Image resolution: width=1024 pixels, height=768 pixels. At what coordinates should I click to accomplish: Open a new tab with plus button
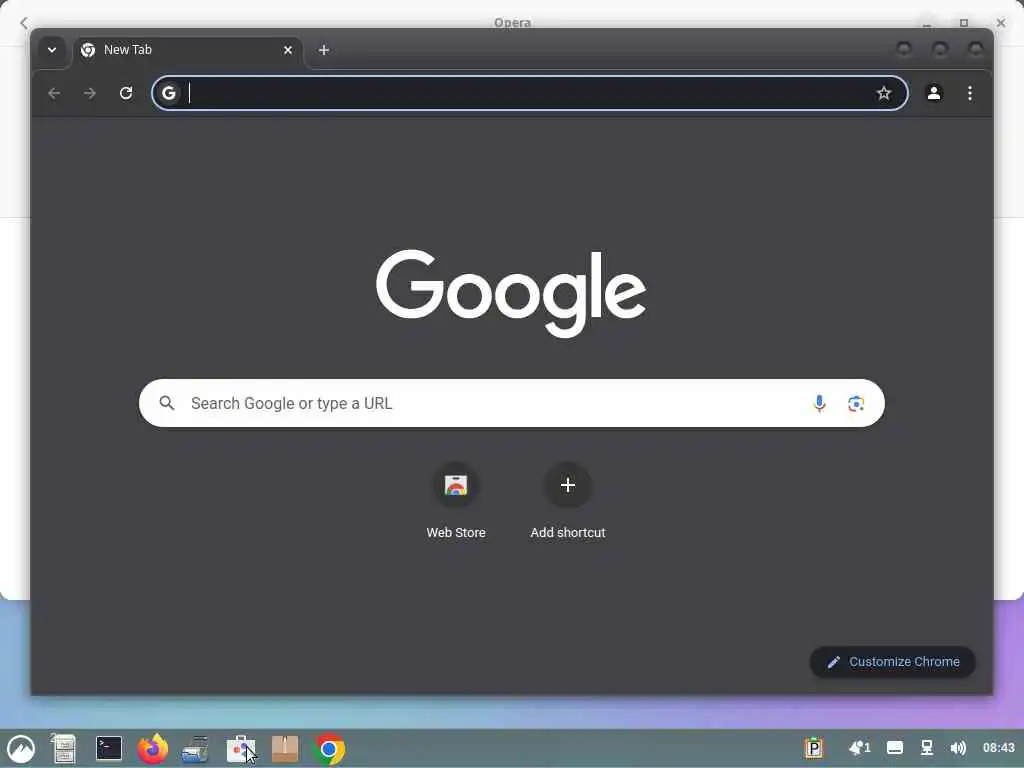[x=324, y=50]
